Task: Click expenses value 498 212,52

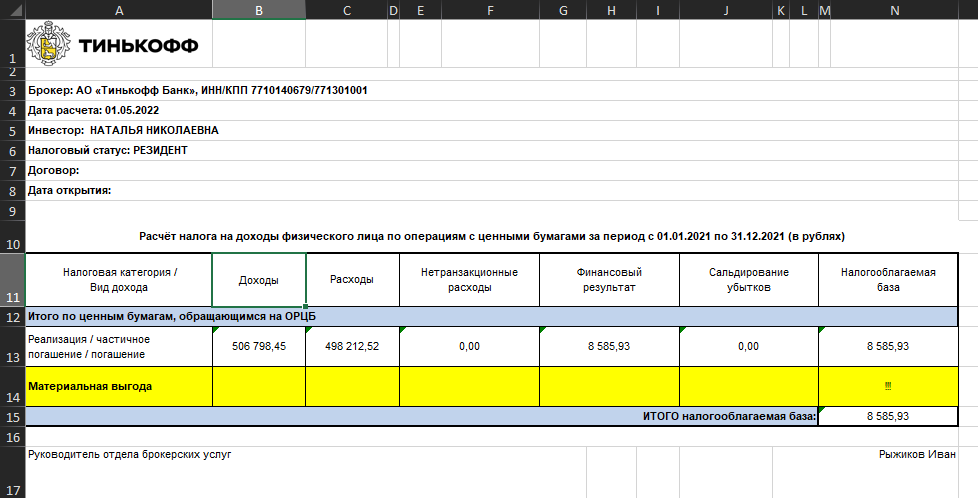Action: 352,346
